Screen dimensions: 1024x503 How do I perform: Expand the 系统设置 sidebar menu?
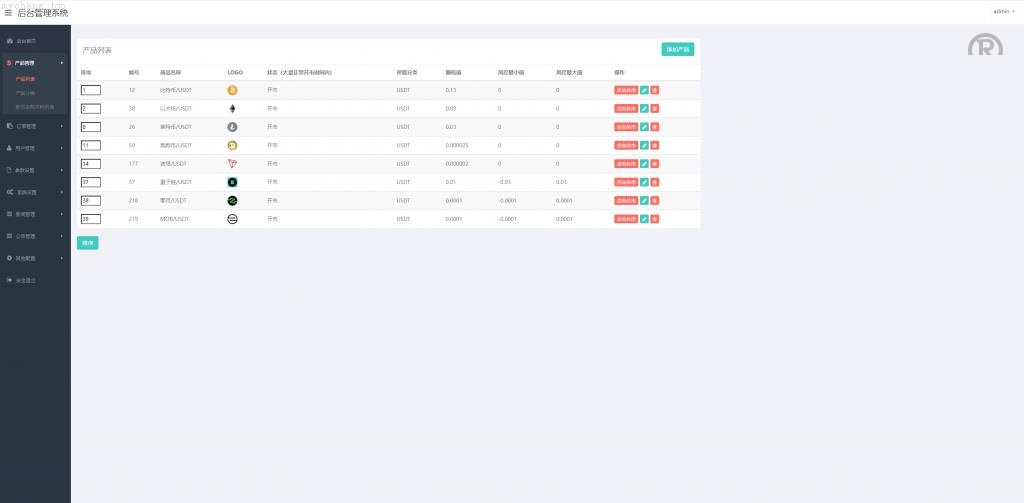(36, 192)
